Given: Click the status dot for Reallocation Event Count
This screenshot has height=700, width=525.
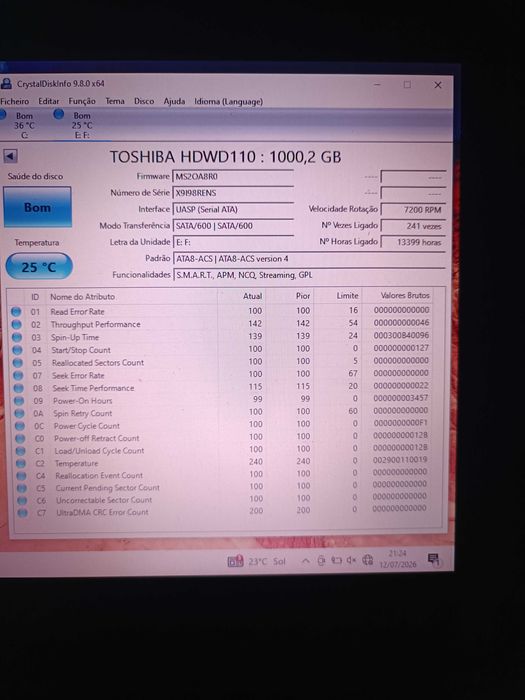Looking at the screenshot, I should pyautogui.click(x=22, y=476).
